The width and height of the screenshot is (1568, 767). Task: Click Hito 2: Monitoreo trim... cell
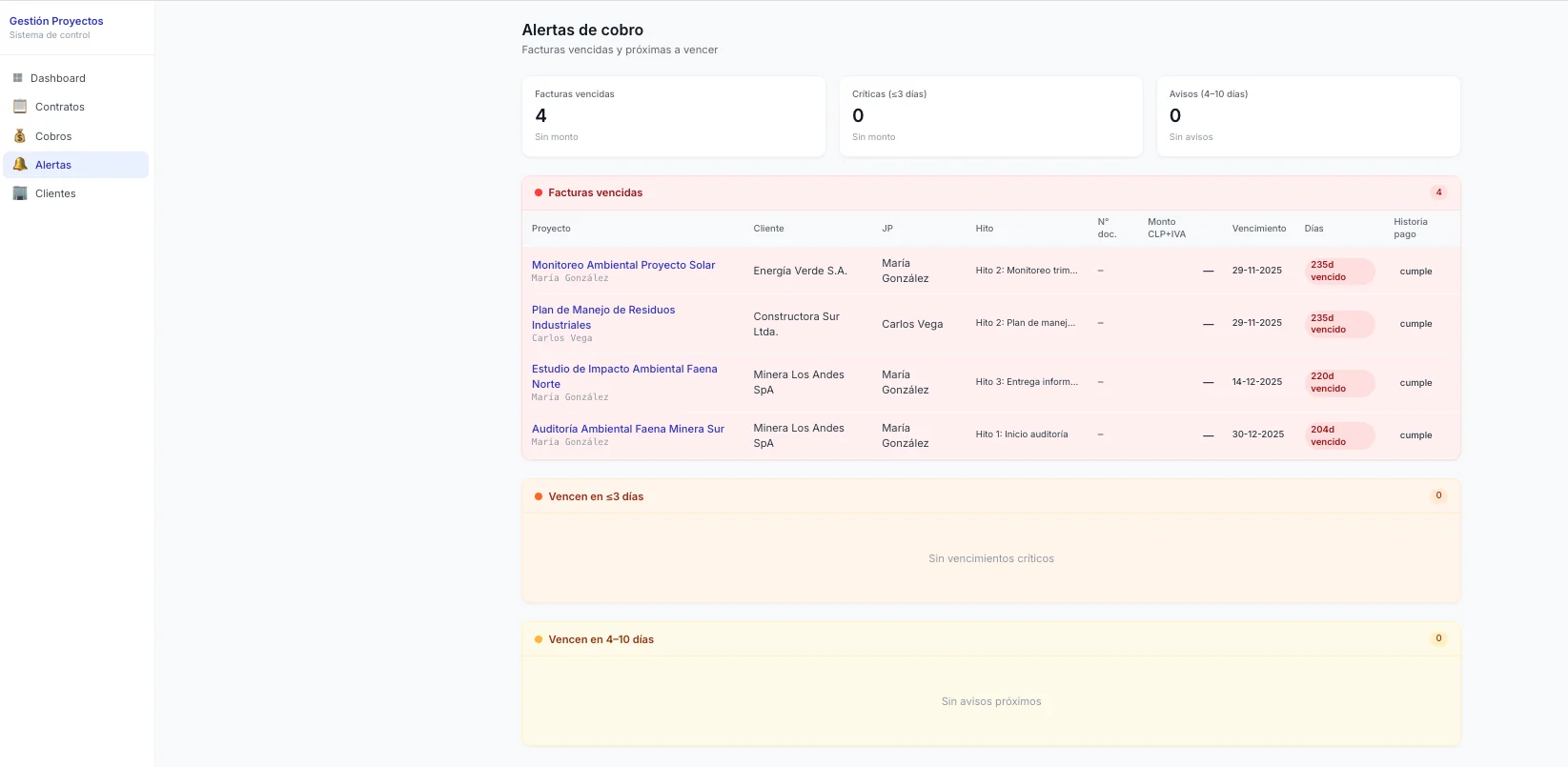(x=1027, y=271)
